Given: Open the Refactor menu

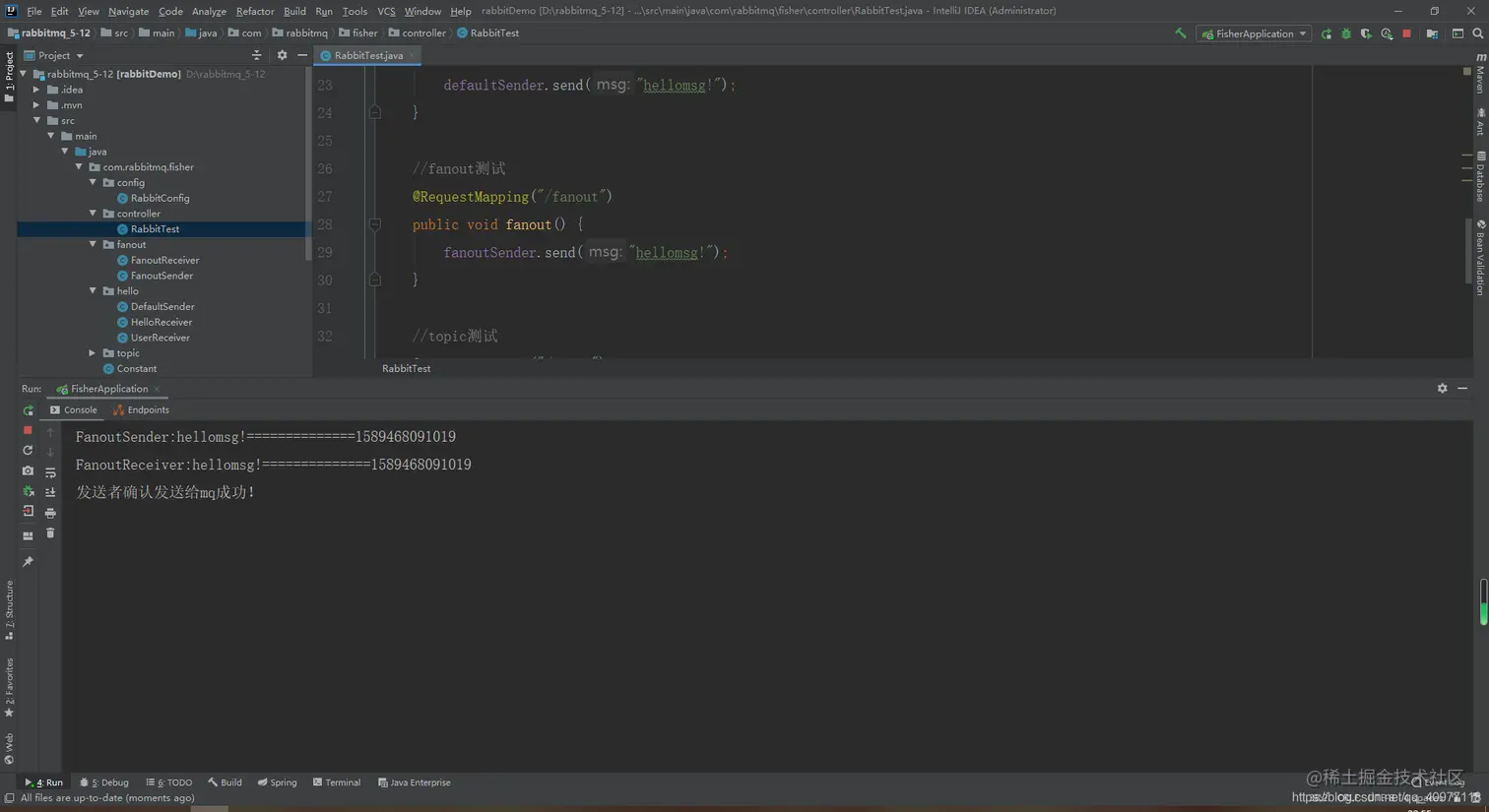Looking at the screenshot, I should [255, 11].
